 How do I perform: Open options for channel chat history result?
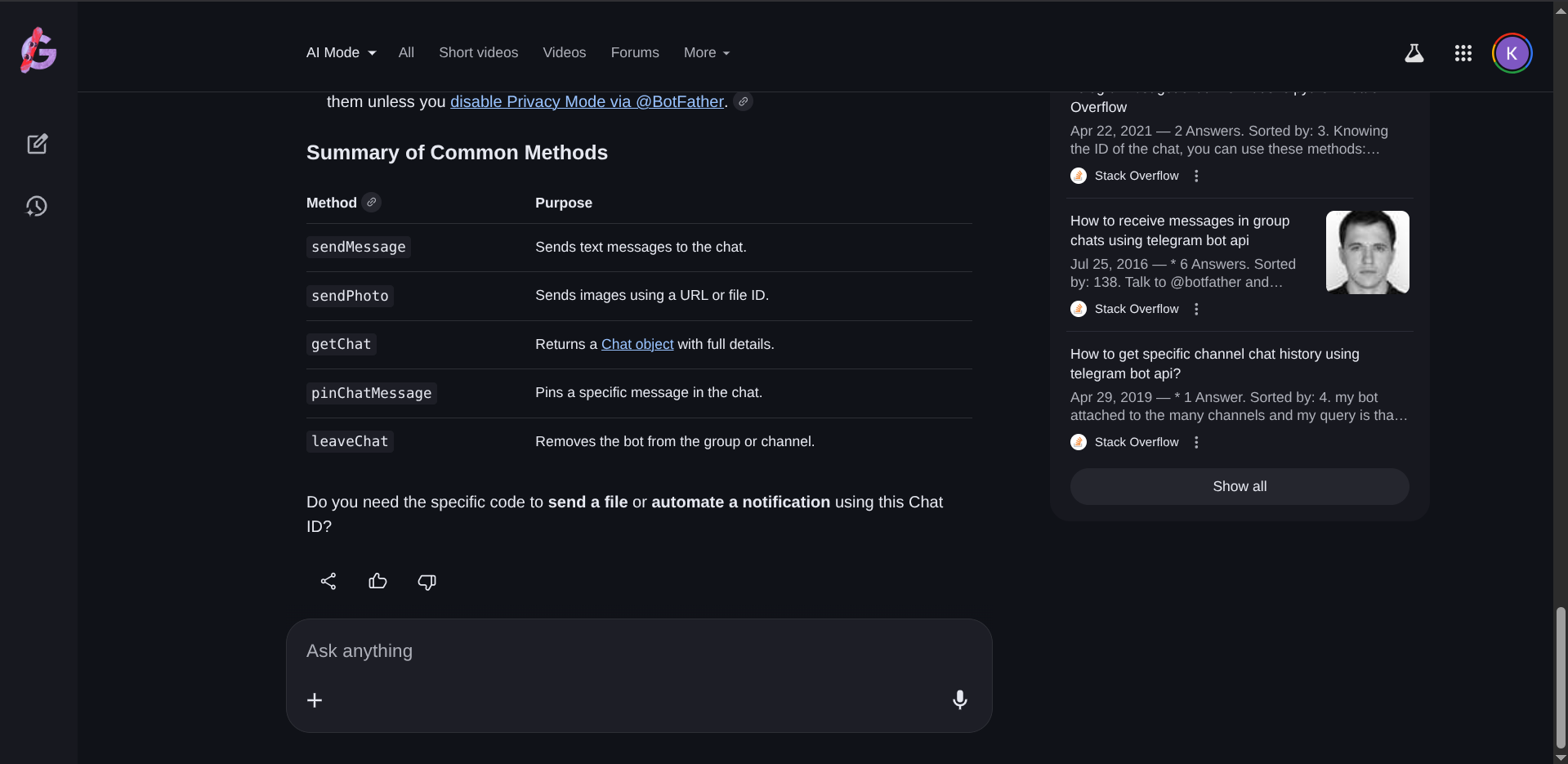click(1196, 442)
